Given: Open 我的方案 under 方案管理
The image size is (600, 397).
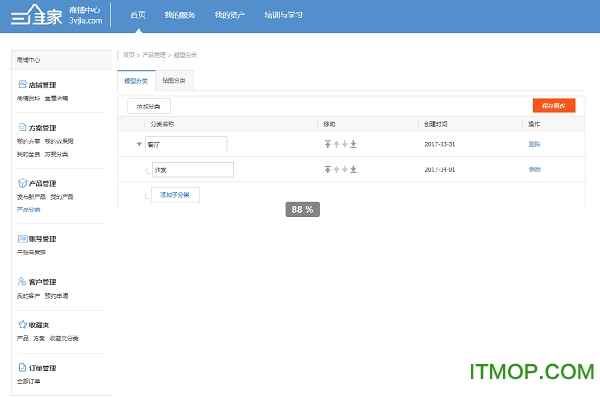Looking at the screenshot, I should click(28, 141).
